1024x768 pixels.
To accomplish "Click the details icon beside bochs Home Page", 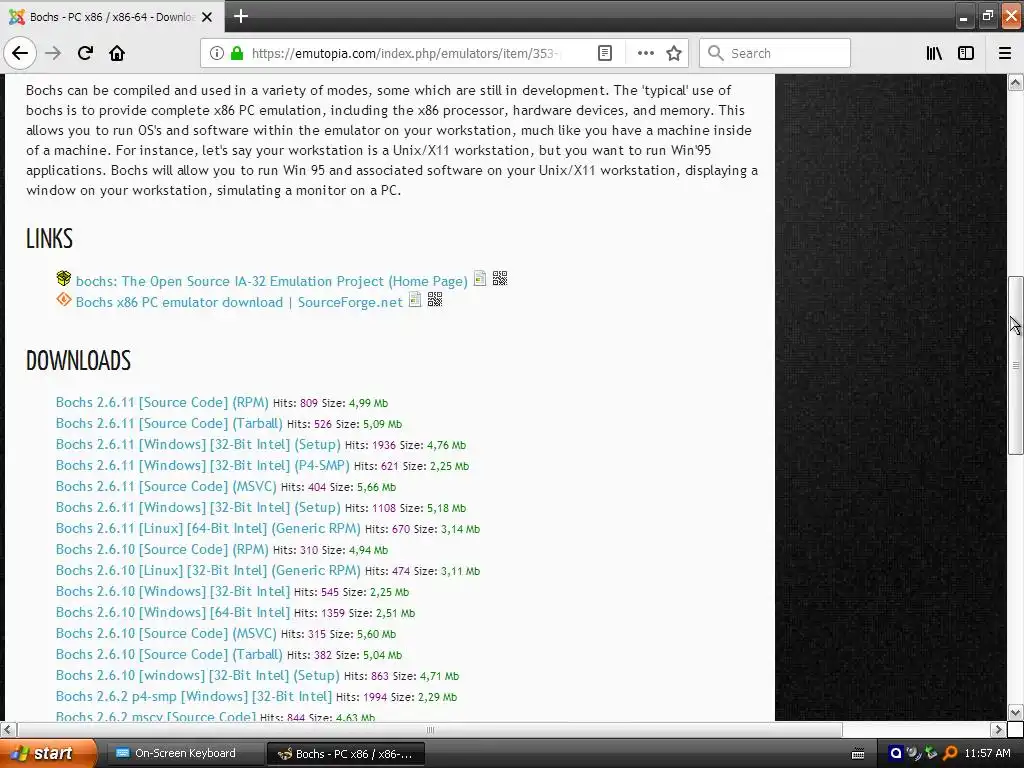I will point(480,279).
